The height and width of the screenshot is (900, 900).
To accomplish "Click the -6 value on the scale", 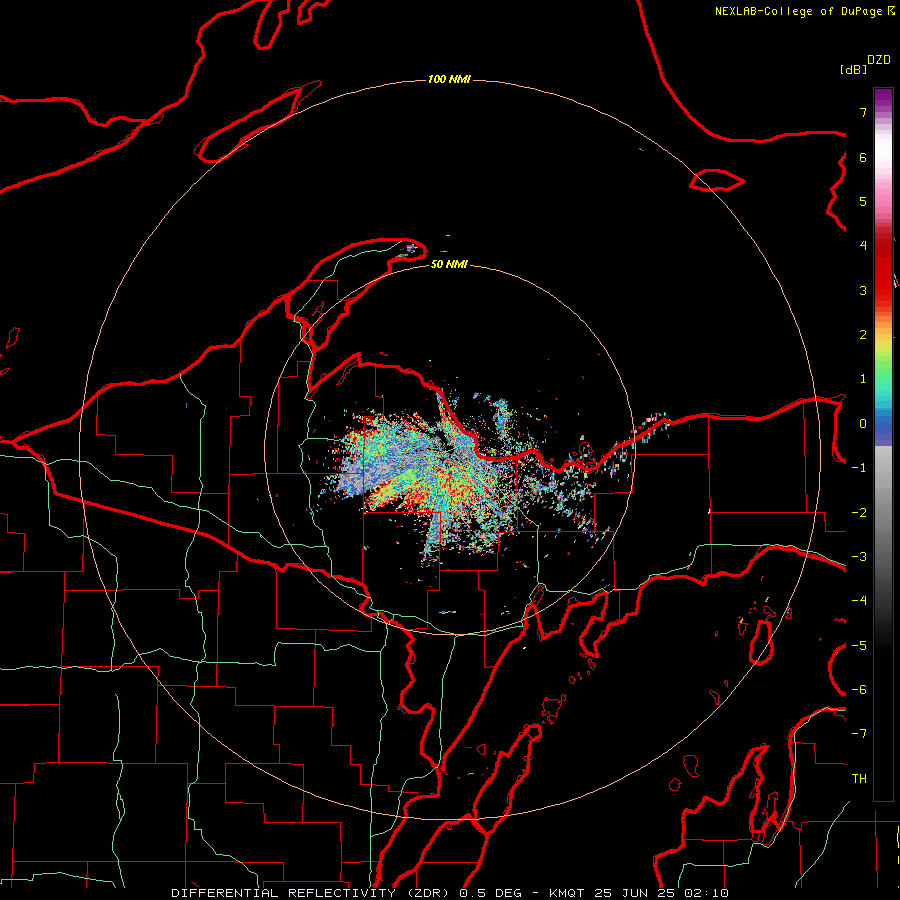I will tap(859, 690).
